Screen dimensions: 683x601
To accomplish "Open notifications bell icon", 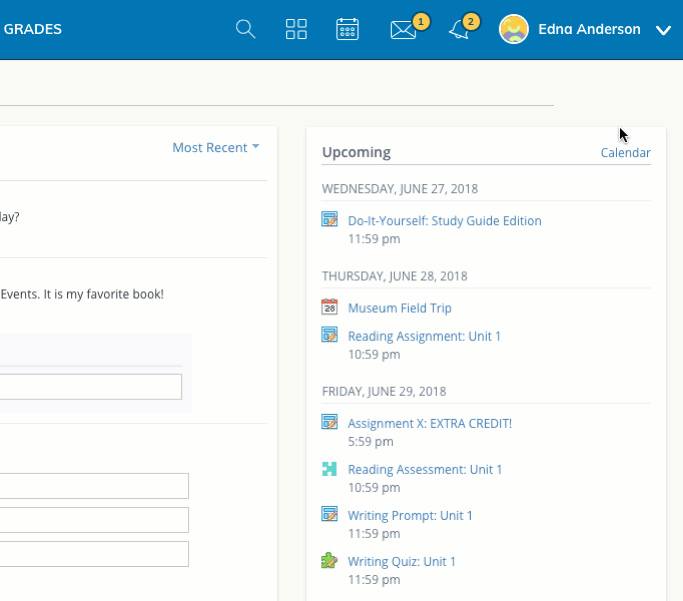I will coord(459,30).
